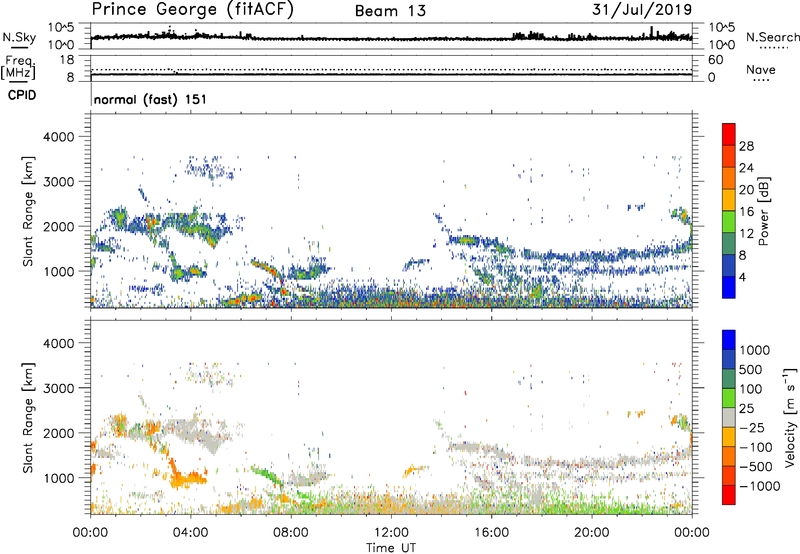The width and height of the screenshot is (800, 554).
Task: Click the gray band of the Velocity colorbar
Action: click(729, 418)
